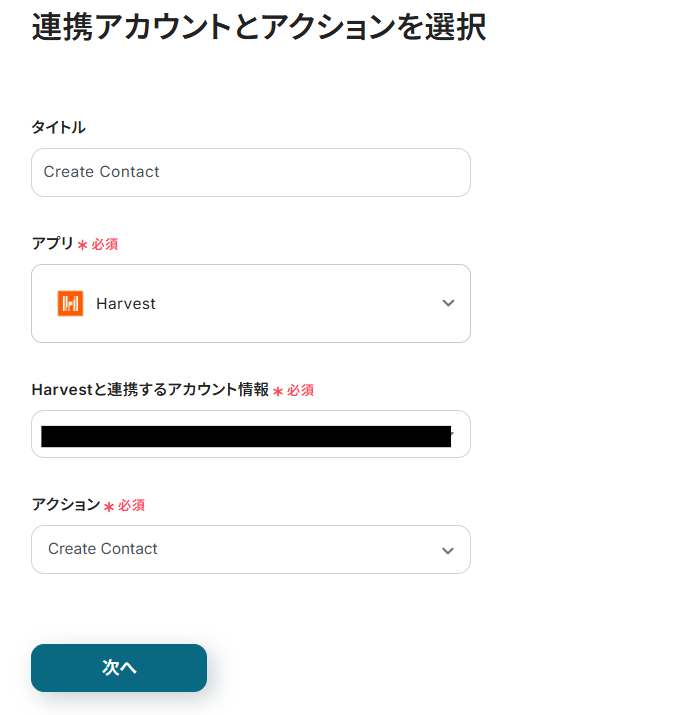The width and height of the screenshot is (691, 715).
Task: Click the 必須 marker beside アクション
Action: click(131, 506)
